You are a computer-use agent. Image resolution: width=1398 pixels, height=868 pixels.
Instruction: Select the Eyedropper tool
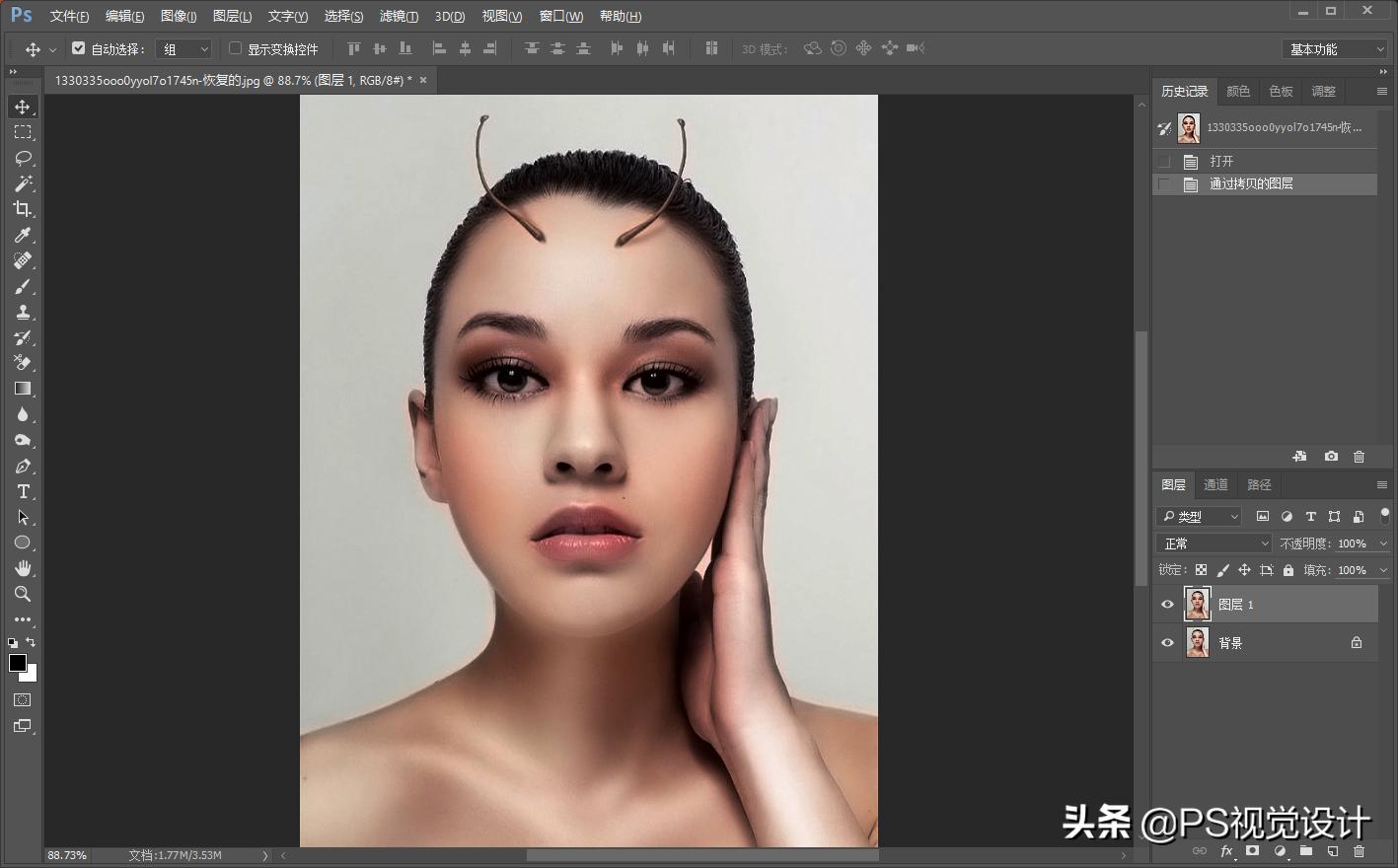click(22, 235)
